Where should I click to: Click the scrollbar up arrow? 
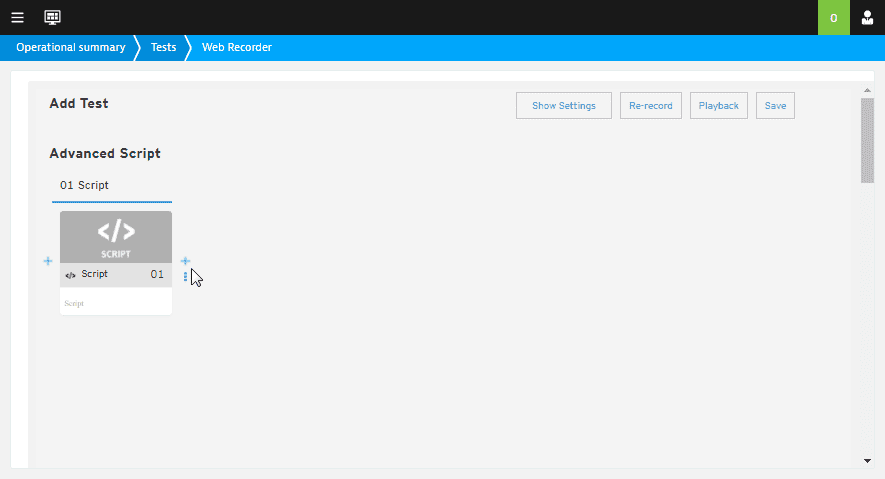coord(867,90)
